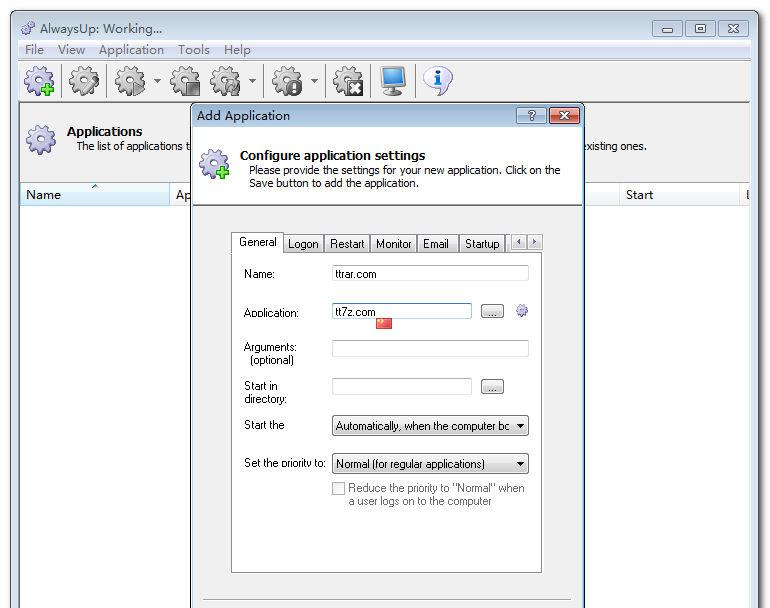
Task: Click the Add Application toolbar icon
Action: pos(40,81)
